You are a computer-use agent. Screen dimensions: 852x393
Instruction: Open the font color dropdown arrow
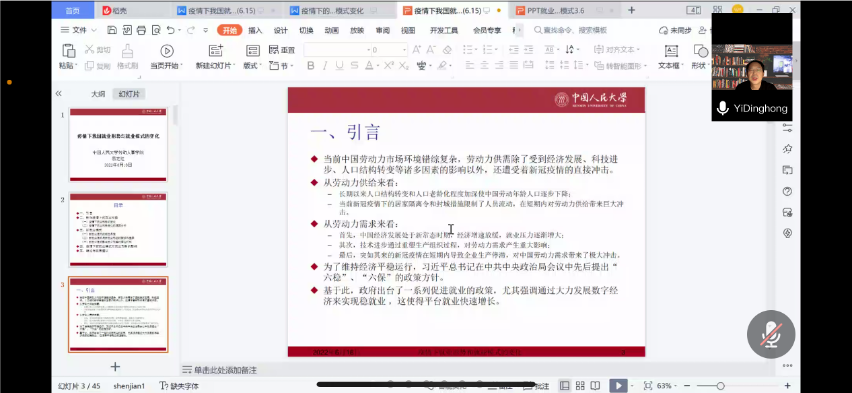coord(378,66)
